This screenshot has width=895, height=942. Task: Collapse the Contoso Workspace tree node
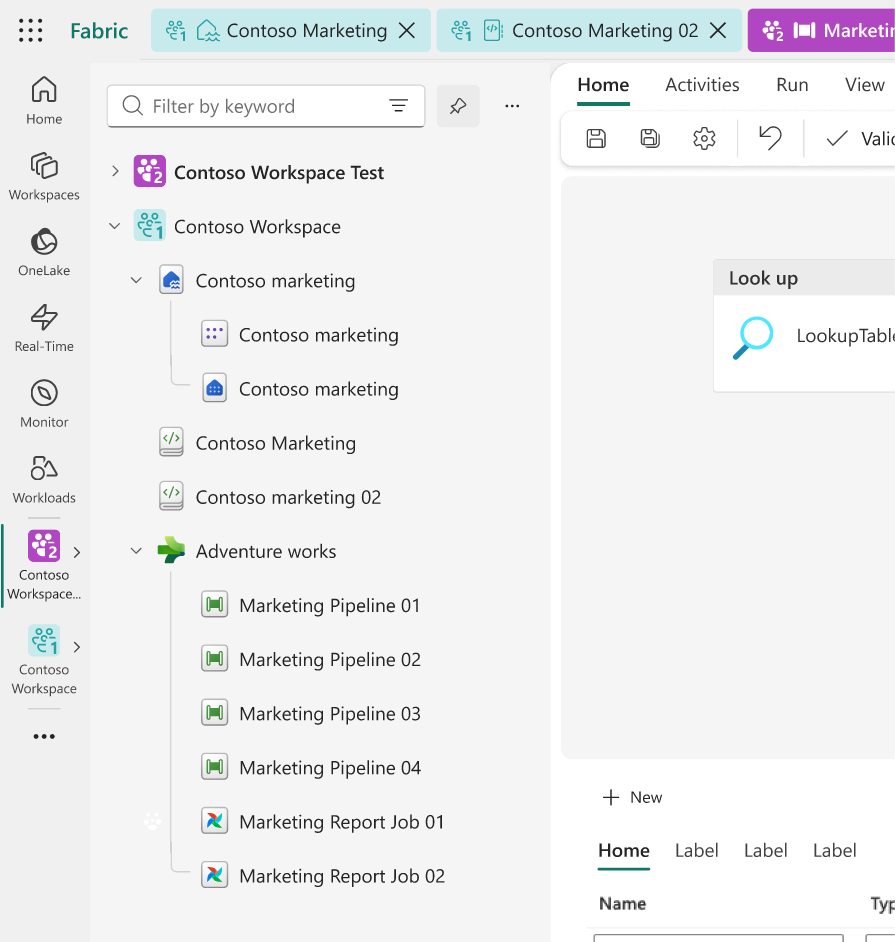[115, 227]
